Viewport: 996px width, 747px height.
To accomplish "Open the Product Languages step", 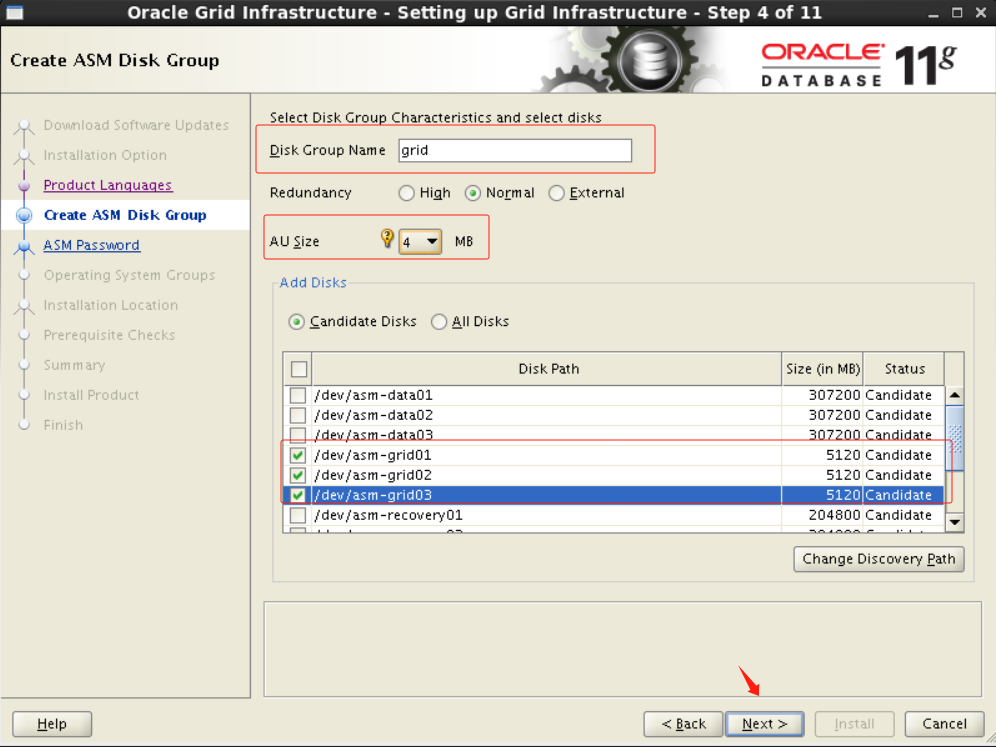I will click(107, 185).
